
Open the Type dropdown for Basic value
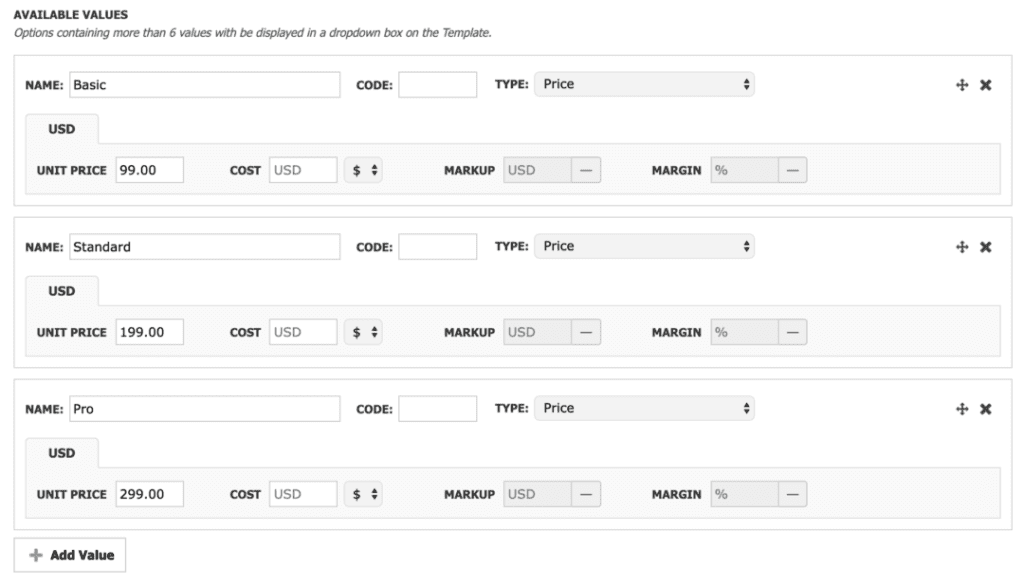coord(645,85)
